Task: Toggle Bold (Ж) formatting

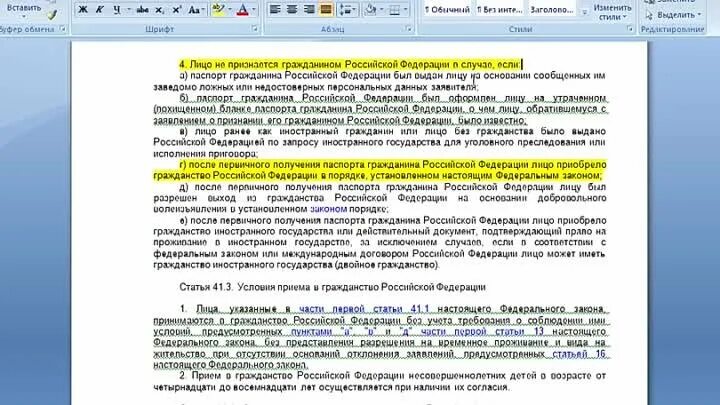Action: 83,9
